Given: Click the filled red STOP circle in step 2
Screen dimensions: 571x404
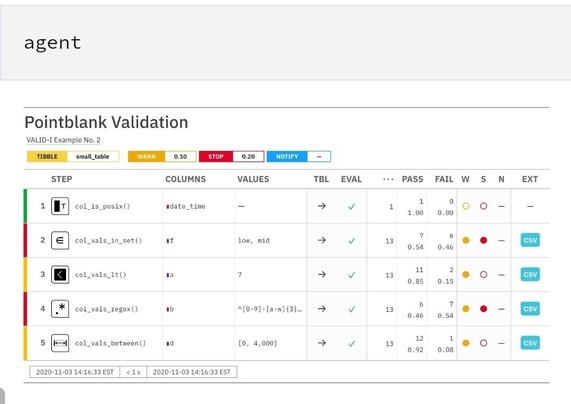Looking at the screenshot, I should [x=484, y=240].
